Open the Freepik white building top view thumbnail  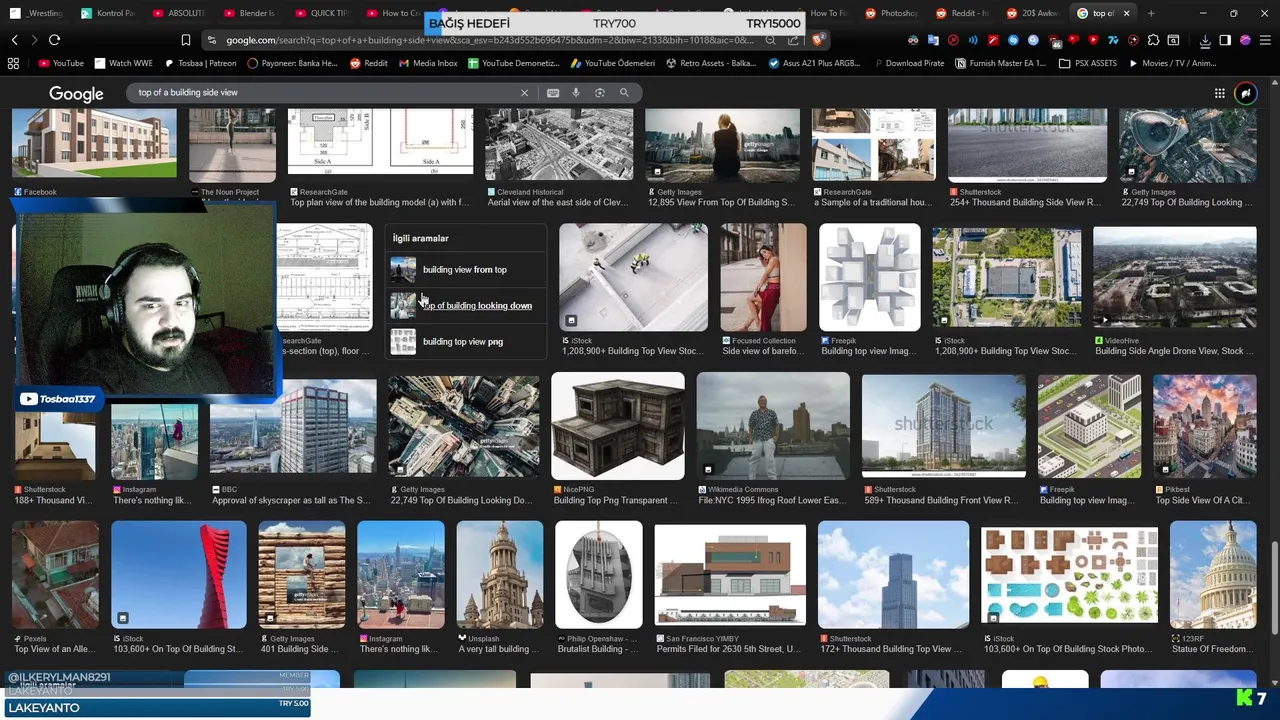click(869, 278)
